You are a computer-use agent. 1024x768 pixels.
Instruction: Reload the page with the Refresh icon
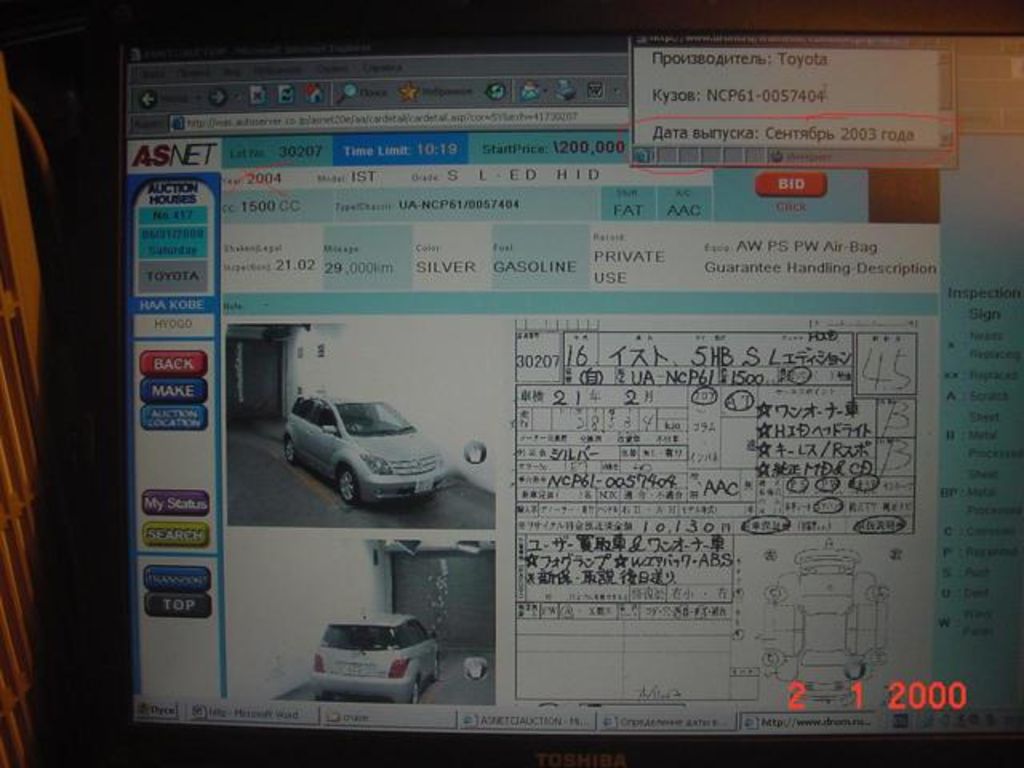pyautogui.click(x=286, y=95)
